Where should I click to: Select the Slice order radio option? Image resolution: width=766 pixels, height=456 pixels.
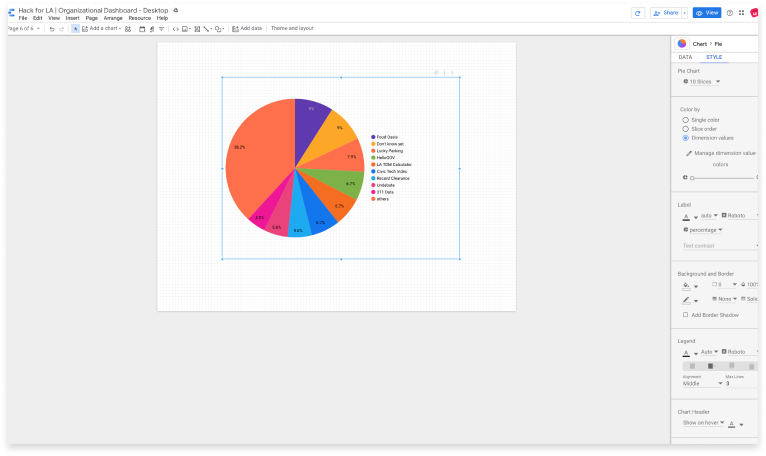pyautogui.click(x=685, y=129)
